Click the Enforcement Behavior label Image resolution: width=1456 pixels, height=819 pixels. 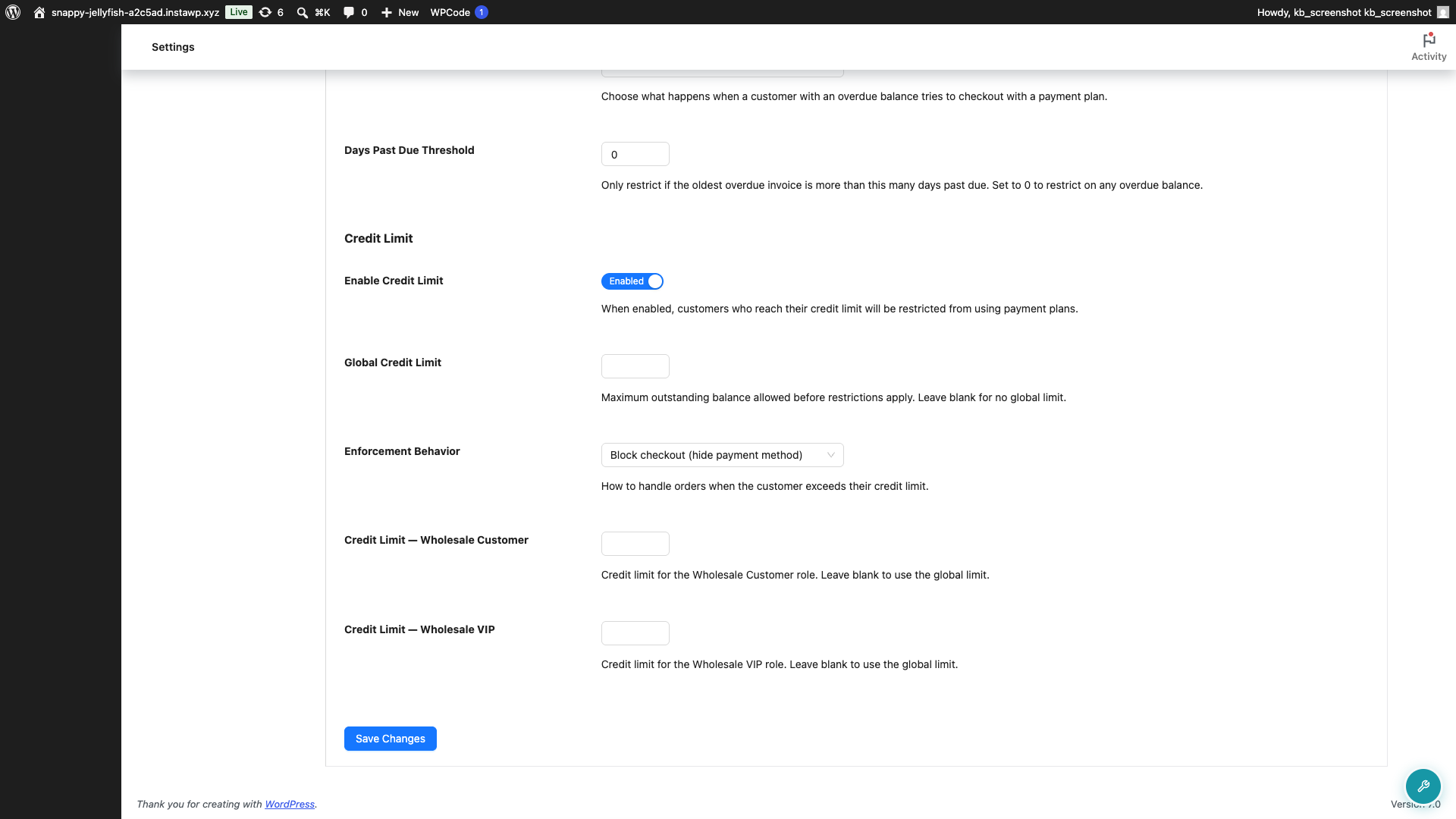tap(402, 451)
